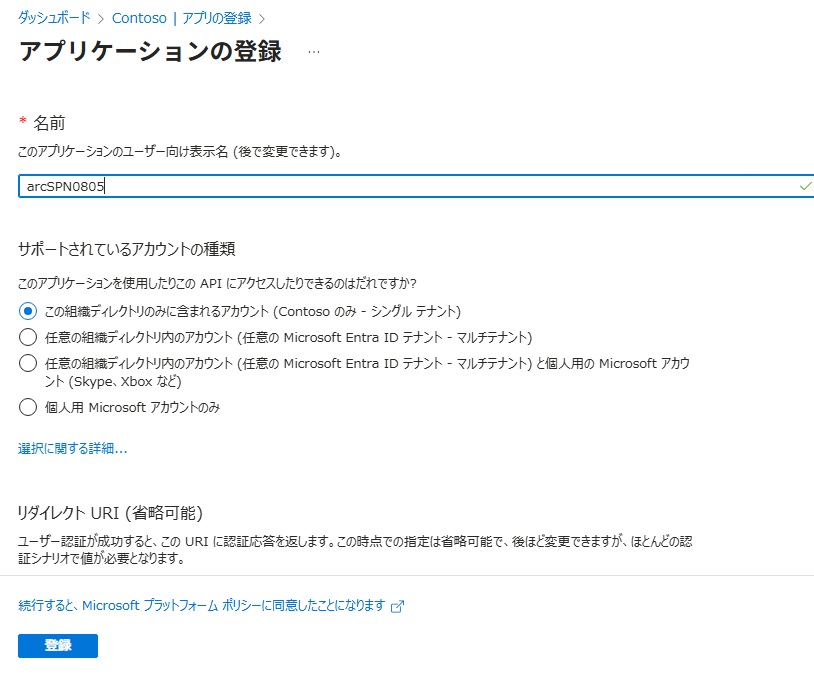Click the ユーザー認証が成功すると redirect description text
The image size is (814, 675).
tap(355, 550)
